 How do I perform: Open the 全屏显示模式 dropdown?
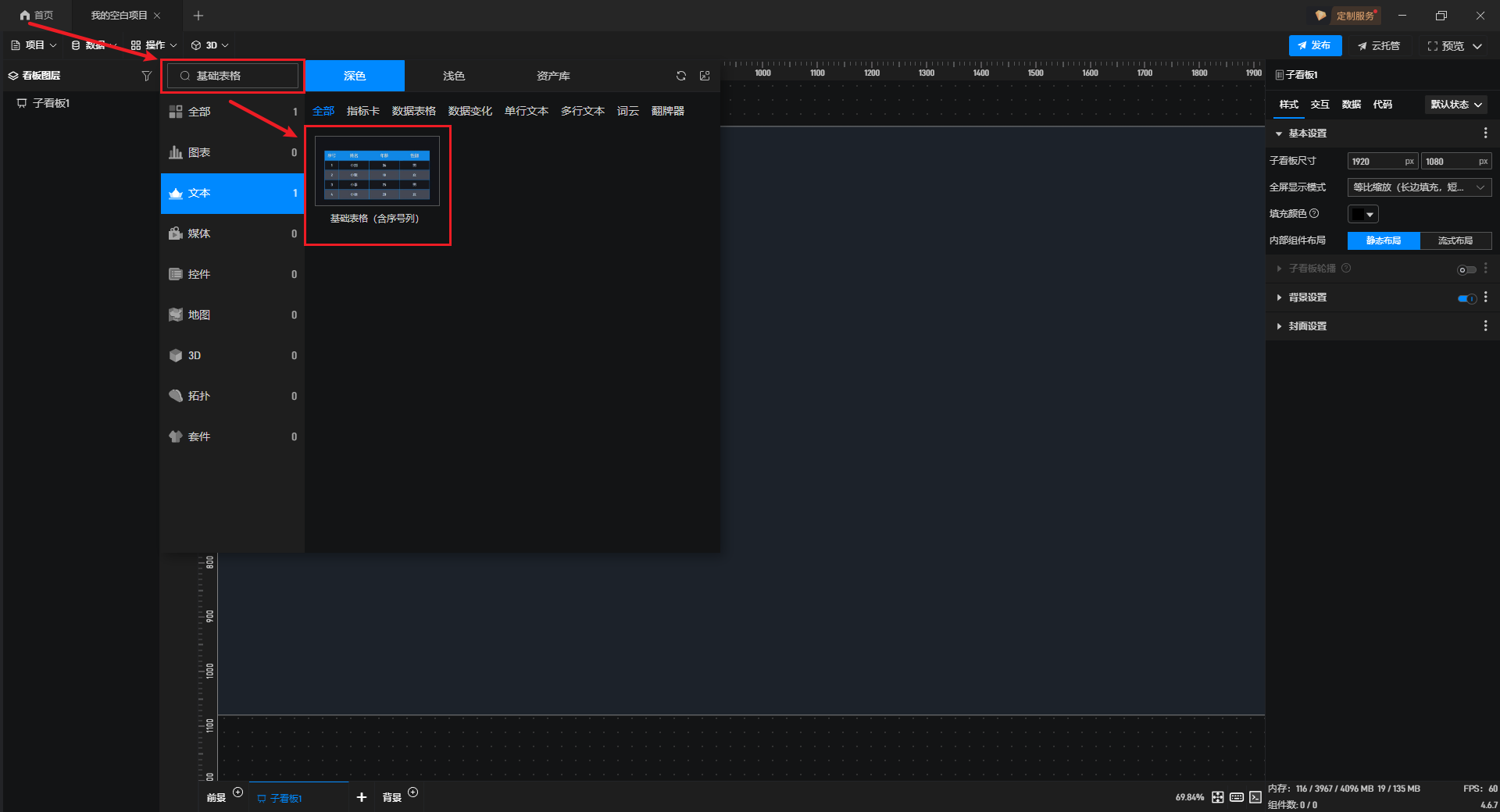pyautogui.click(x=1419, y=187)
